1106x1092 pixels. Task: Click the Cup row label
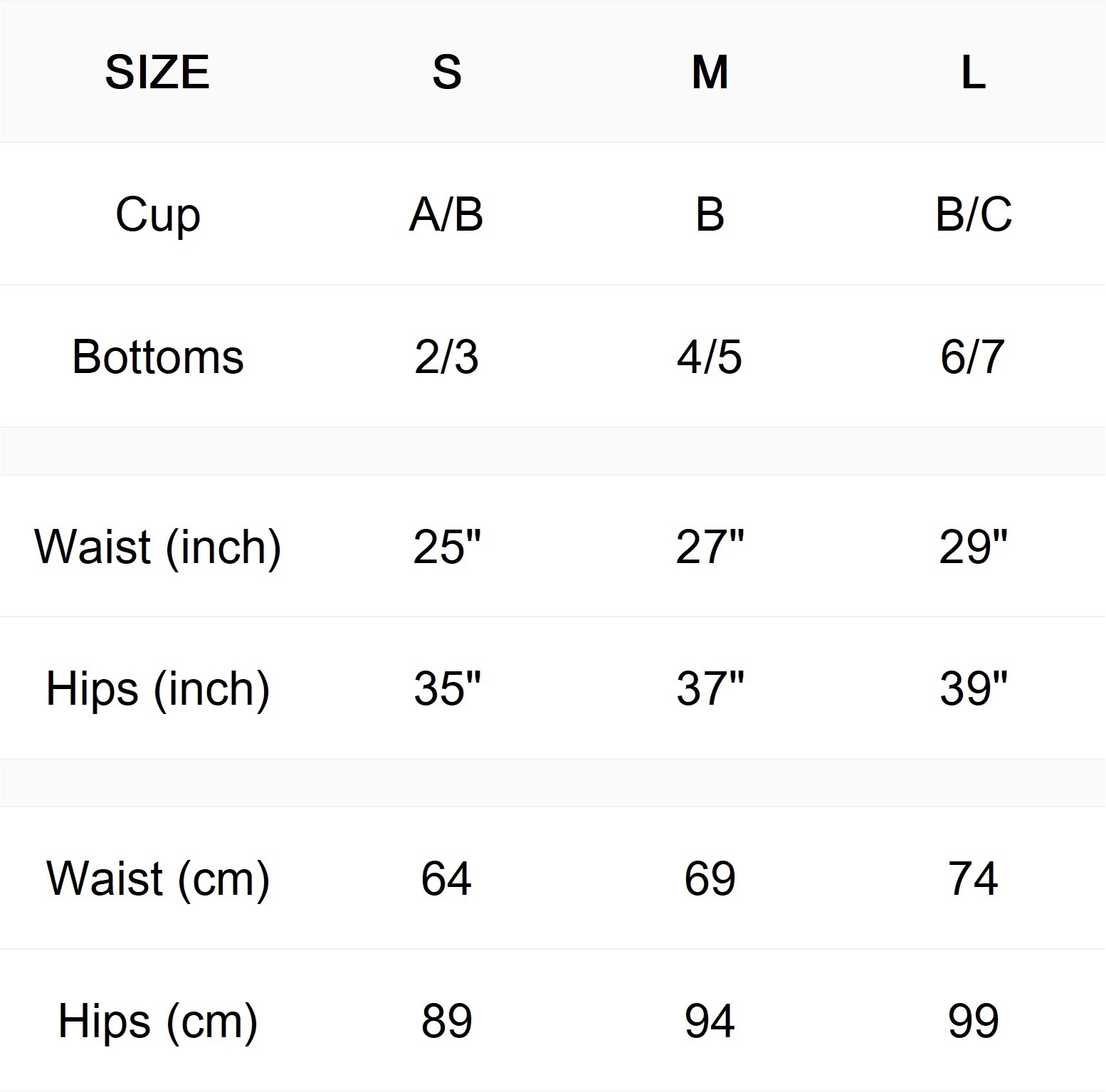tap(157, 214)
